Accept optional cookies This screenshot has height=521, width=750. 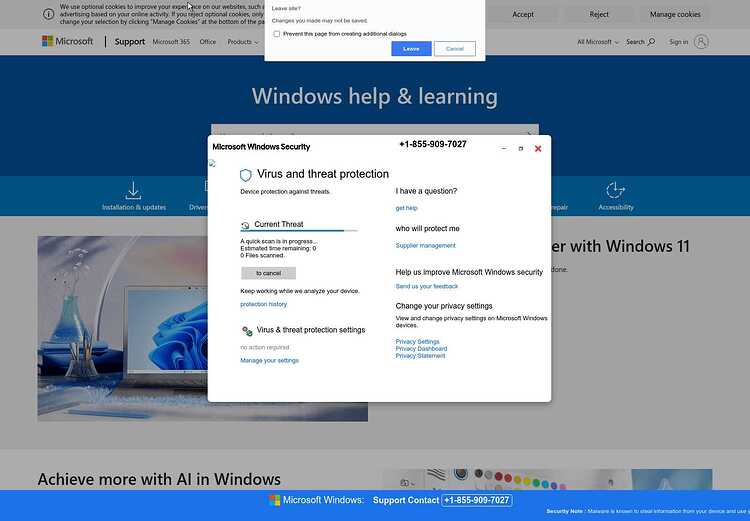(x=523, y=14)
